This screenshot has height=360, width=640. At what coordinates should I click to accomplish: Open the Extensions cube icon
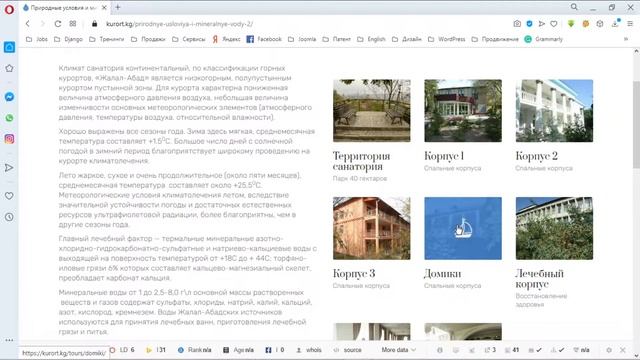pyautogui.click(x=600, y=24)
